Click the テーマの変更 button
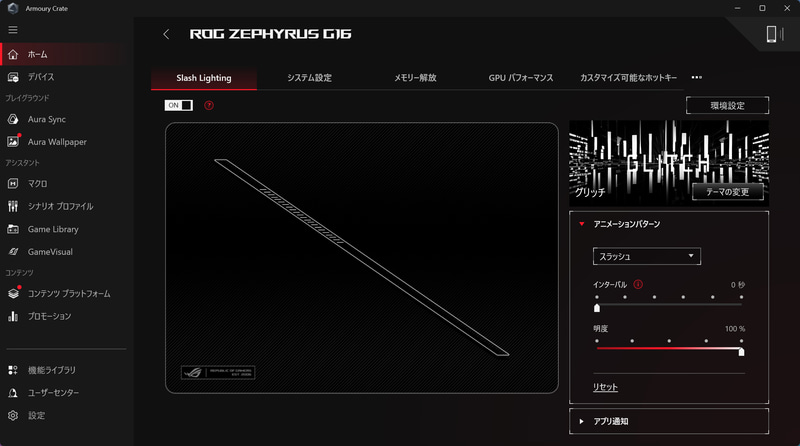 [x=728, y=192]
